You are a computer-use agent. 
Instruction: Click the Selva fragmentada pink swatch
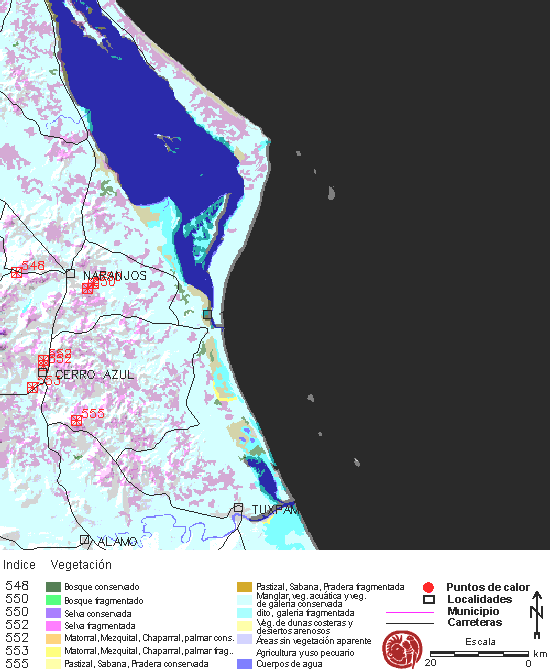(53, 626)
